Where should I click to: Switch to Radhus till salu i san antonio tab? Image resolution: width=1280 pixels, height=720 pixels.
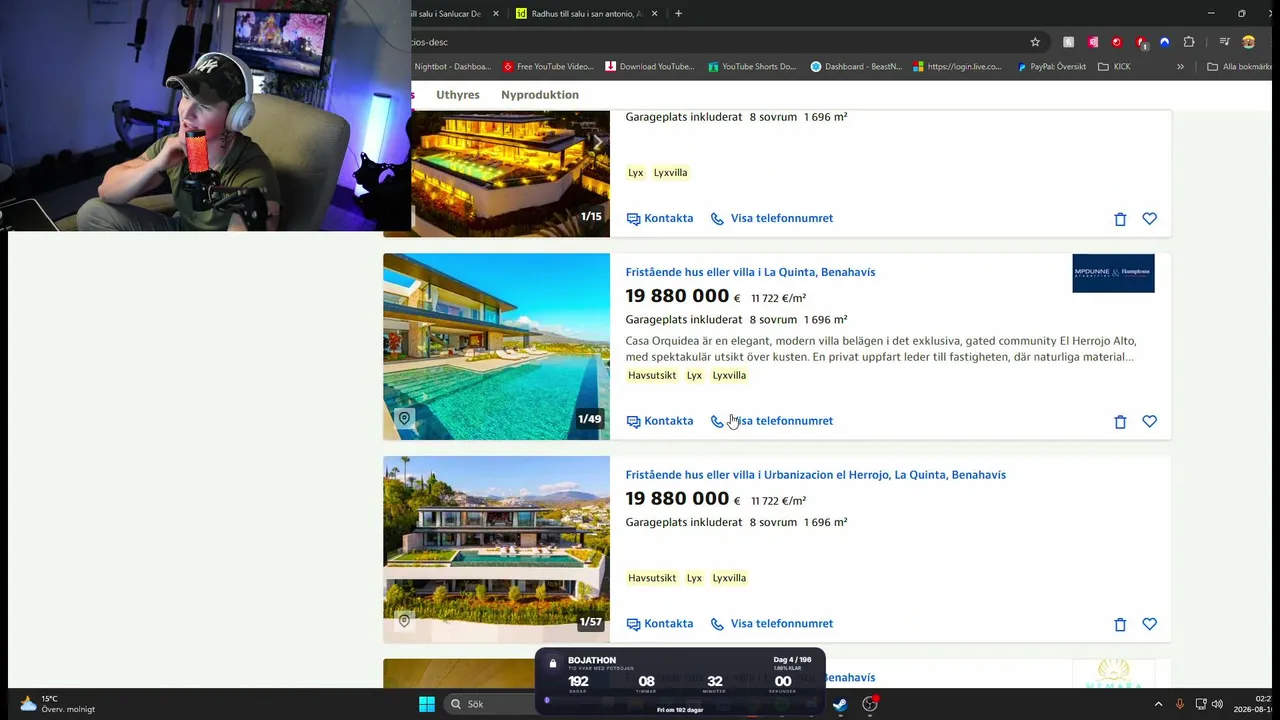[x=585, y=14]
